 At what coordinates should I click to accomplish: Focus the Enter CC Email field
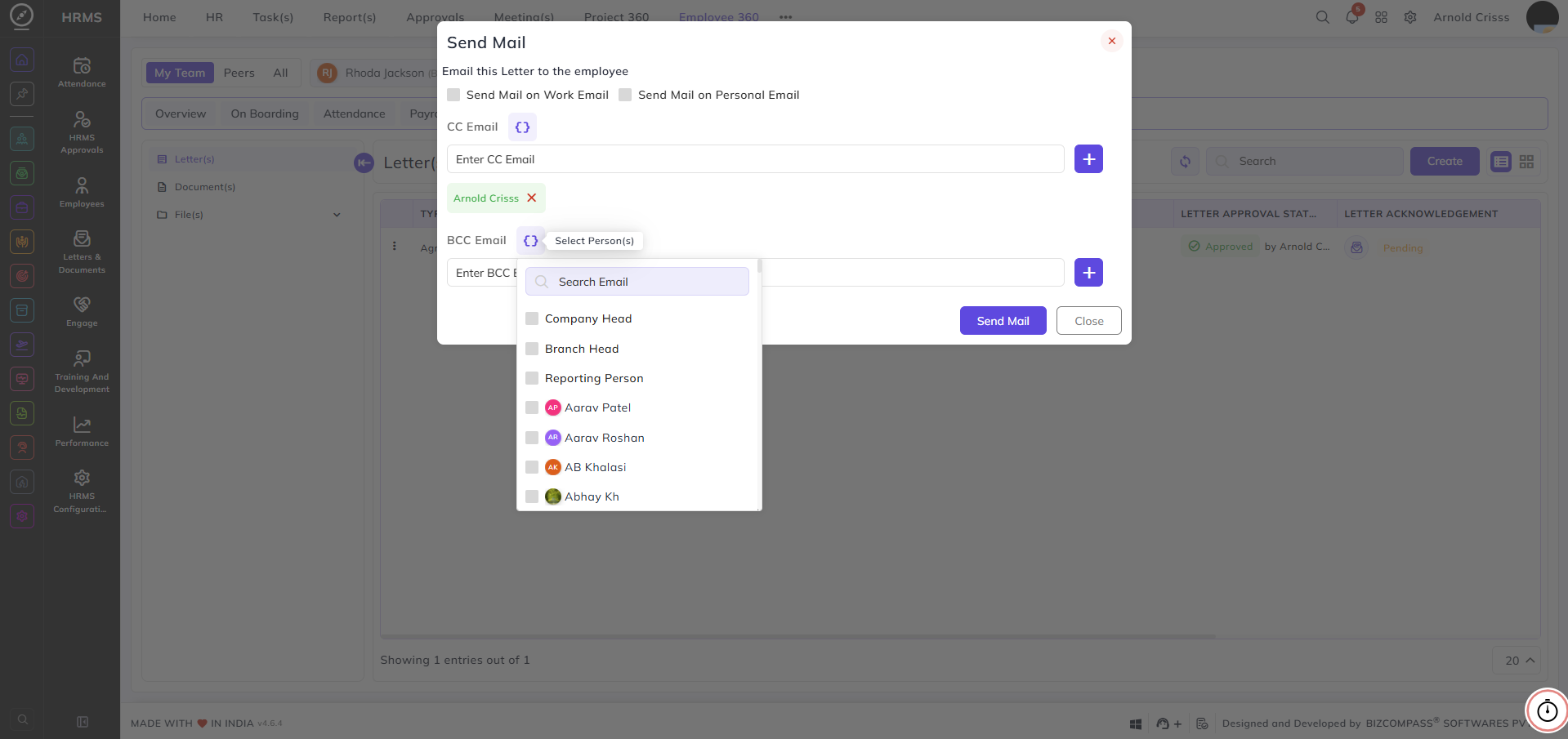[x=755, y=159]
